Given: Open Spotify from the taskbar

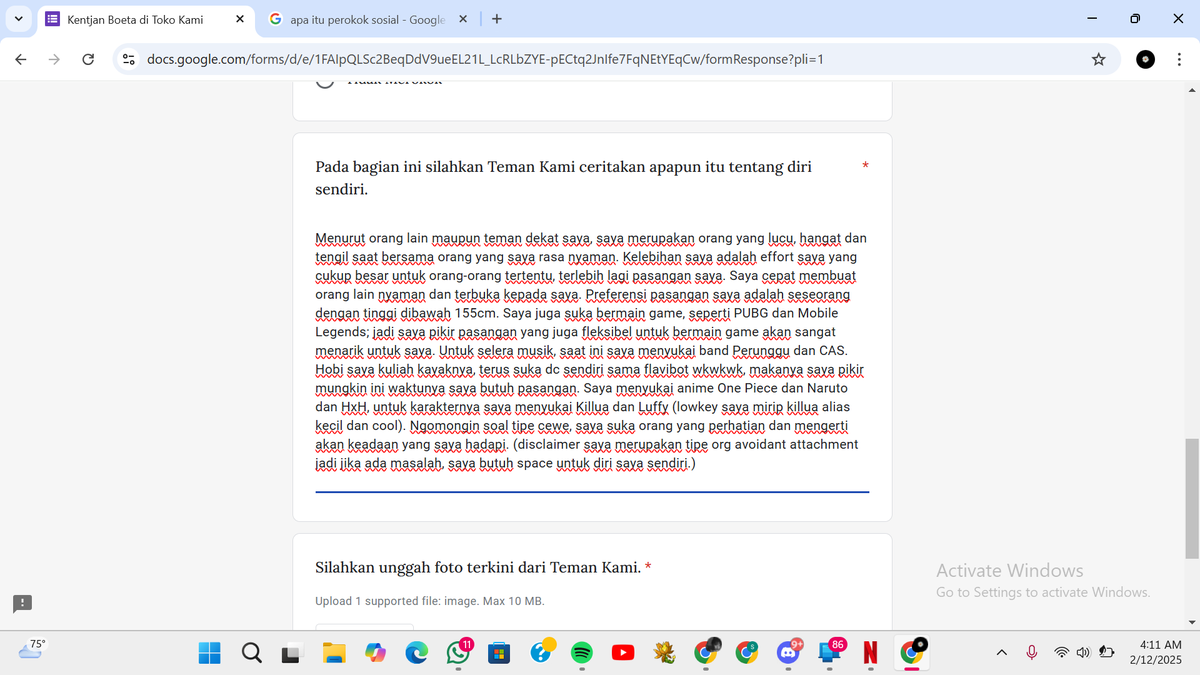Looking at the screenshot, I should tap(582, 652).
